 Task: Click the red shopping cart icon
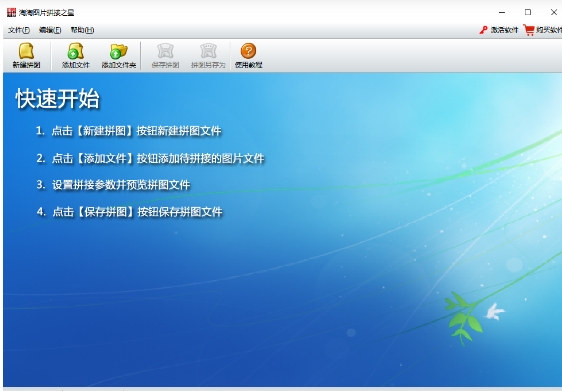529,30
